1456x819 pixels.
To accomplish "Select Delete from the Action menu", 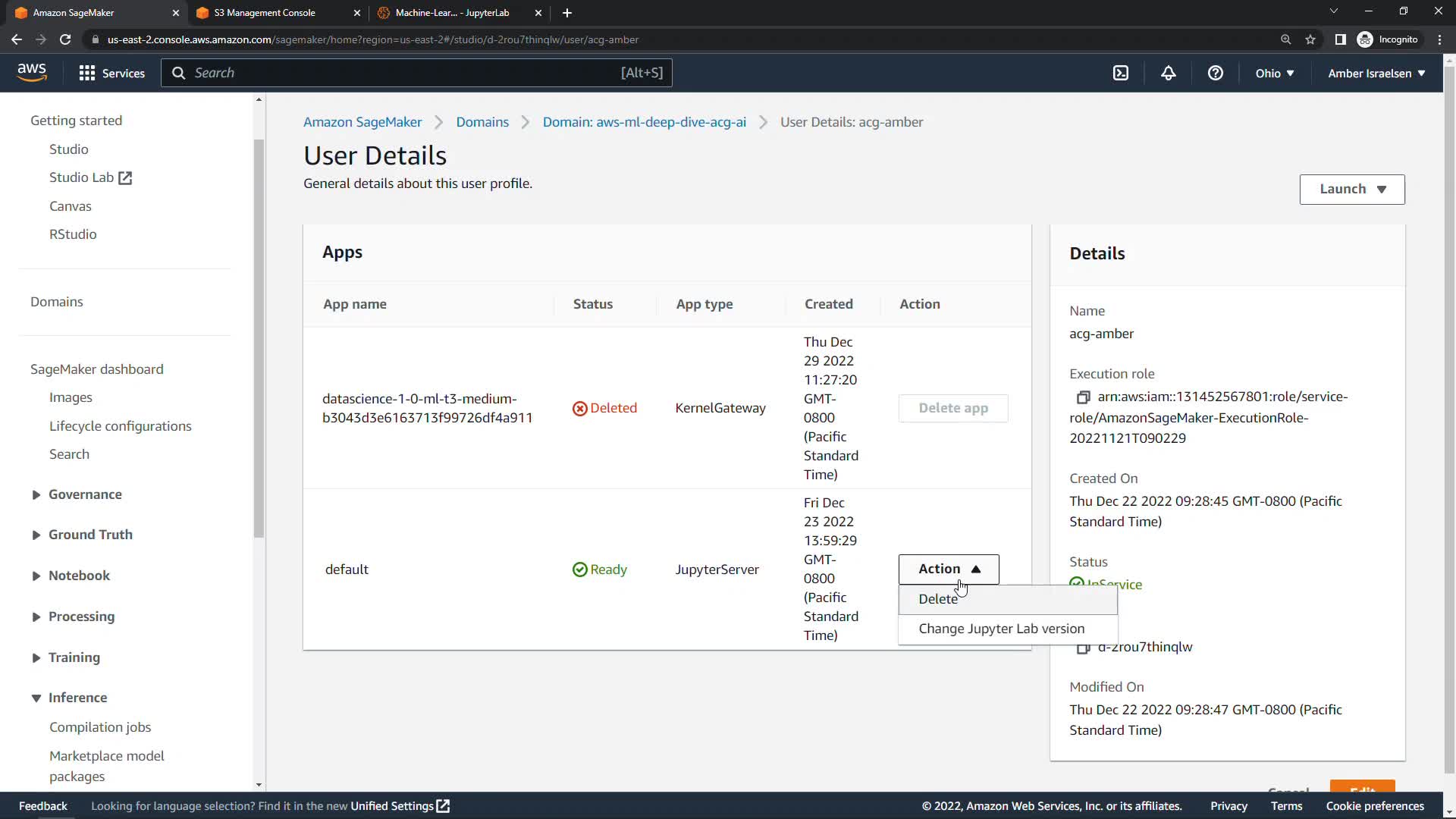I will [x=938, y=599].
